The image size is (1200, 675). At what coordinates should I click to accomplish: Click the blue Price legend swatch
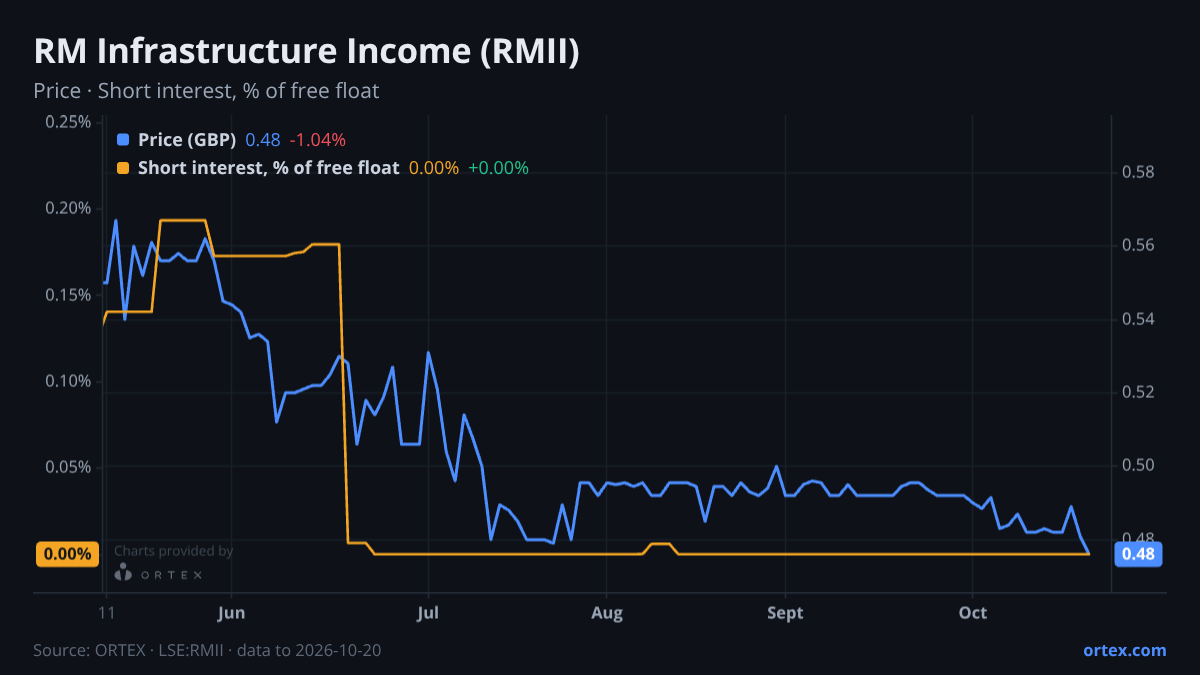[x=123, y=140]
